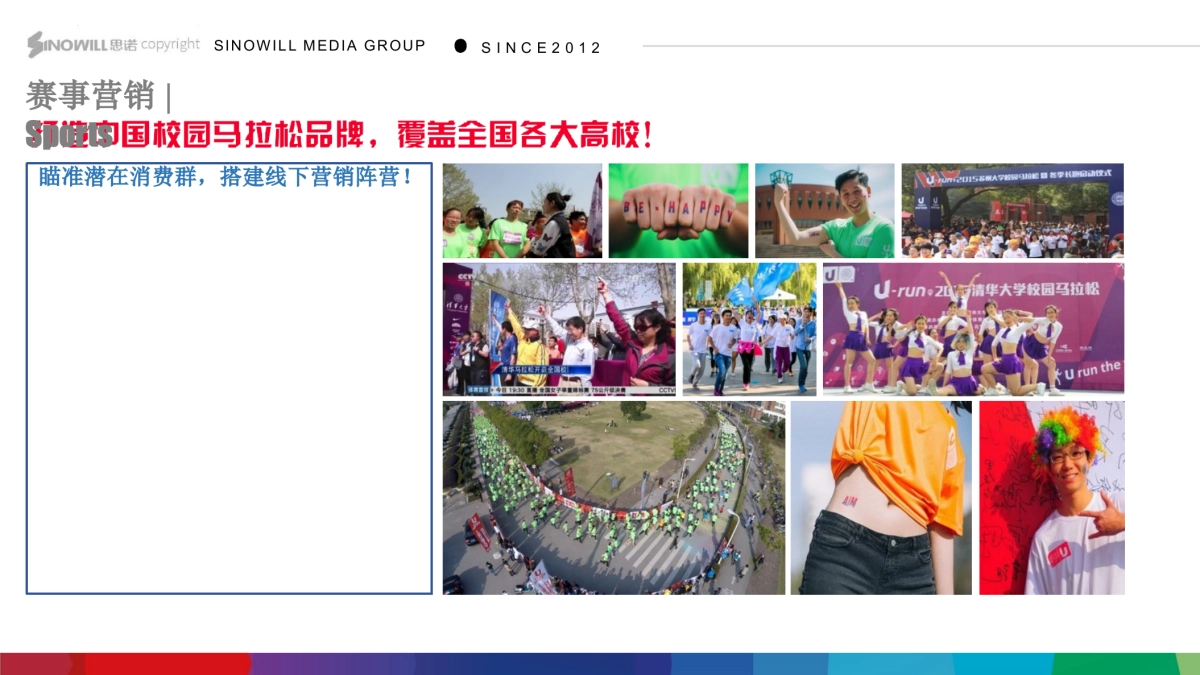Click the SINCE2012 header label

pyautogui.click(x=541, y=46)
